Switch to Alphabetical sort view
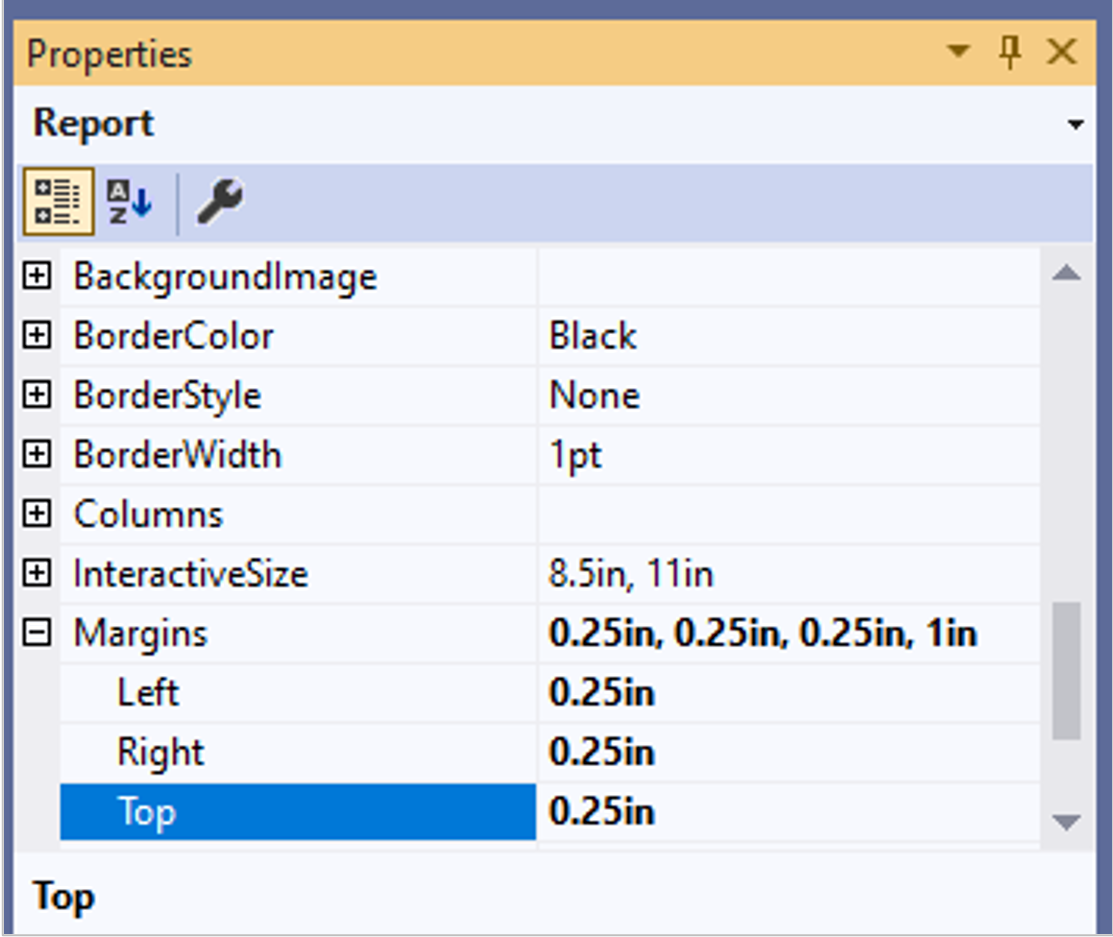 tap(129, 203)
